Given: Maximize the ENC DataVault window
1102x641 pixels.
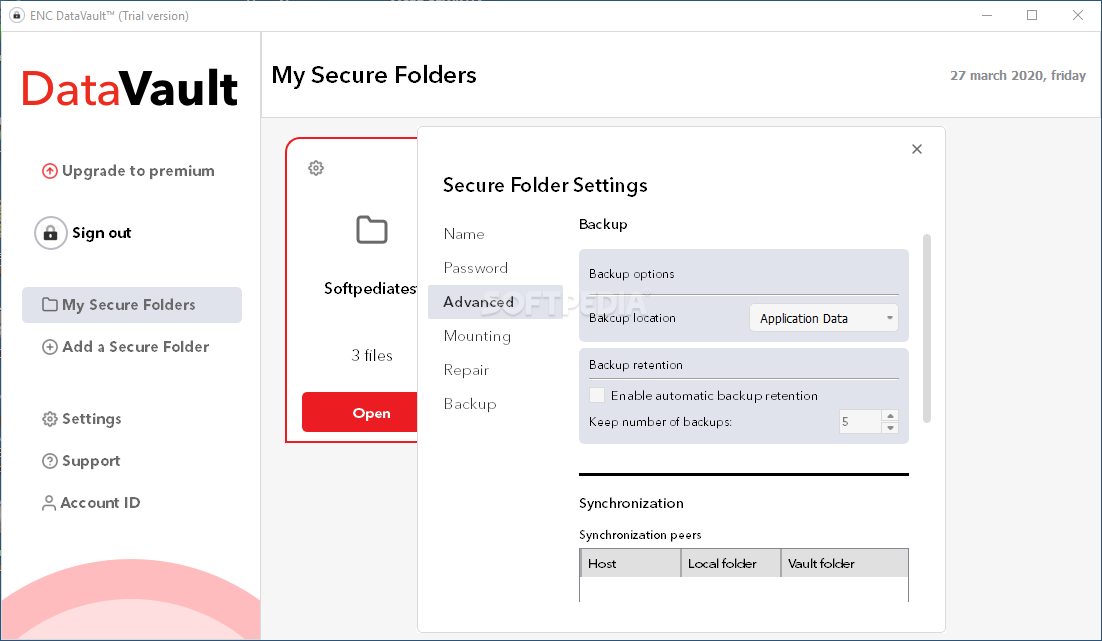Looking at the screenshot, I should tap(1032, 15).
